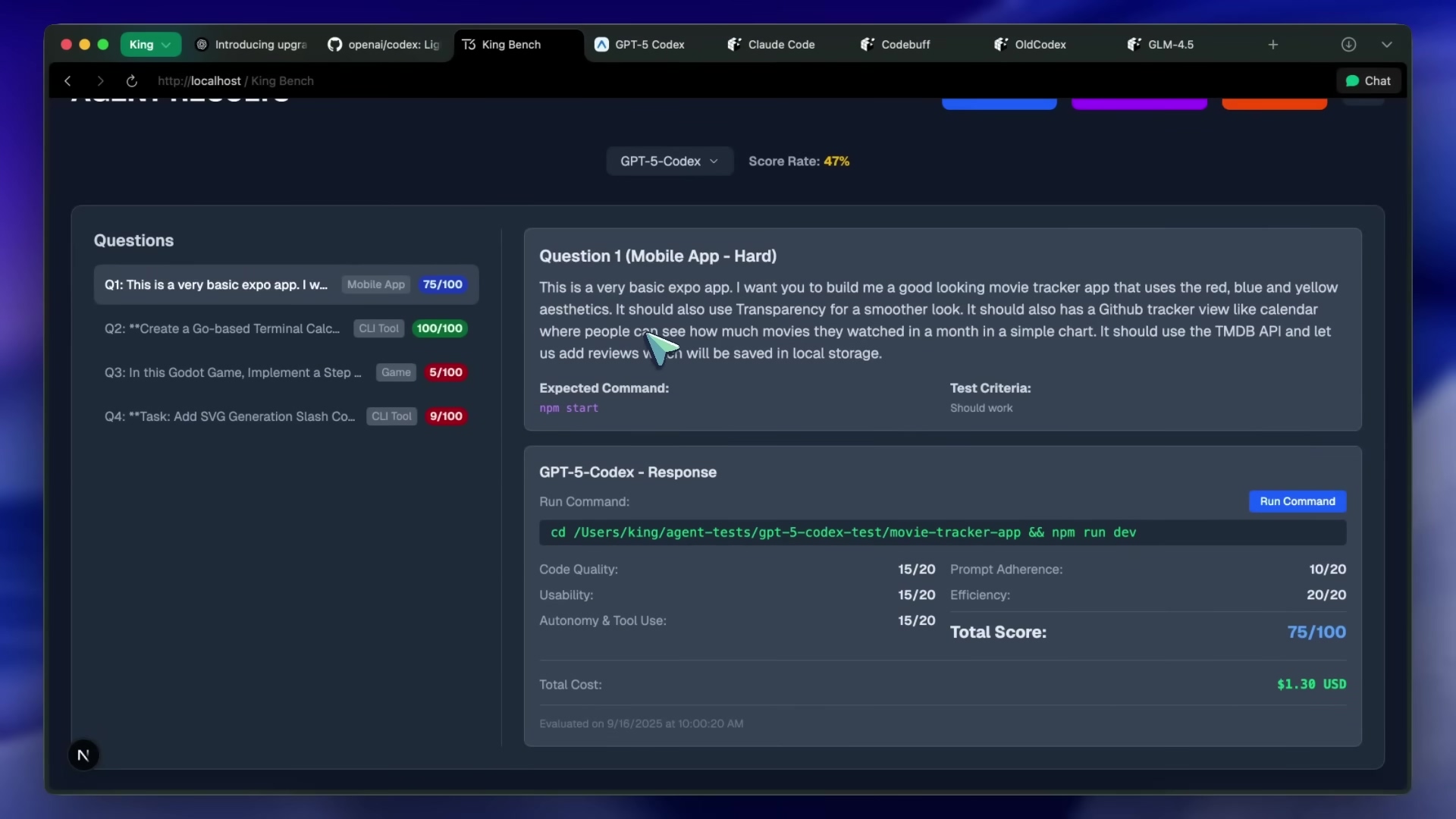This screenshot has height=819, width=1456.
Task: Click the npm start expected command
Action: [569, 408]
